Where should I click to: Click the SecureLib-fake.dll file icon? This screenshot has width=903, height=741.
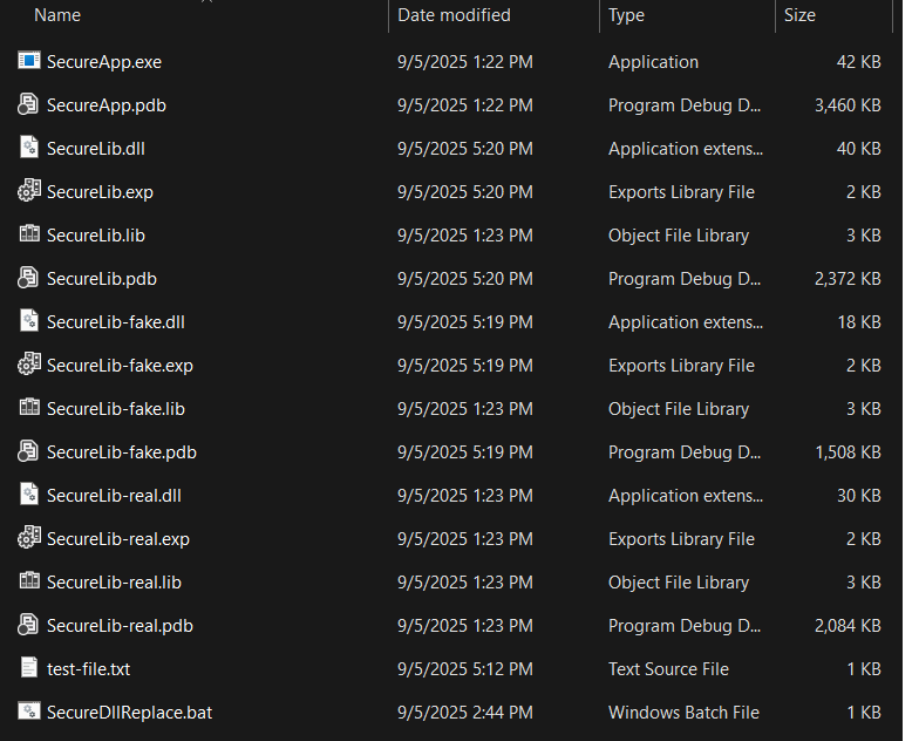(x=27, y=322)
